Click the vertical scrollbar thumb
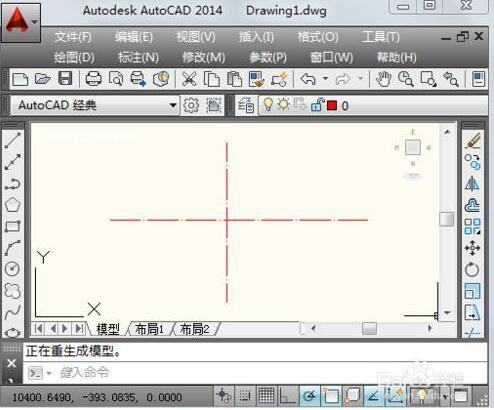 pos(446,219)
